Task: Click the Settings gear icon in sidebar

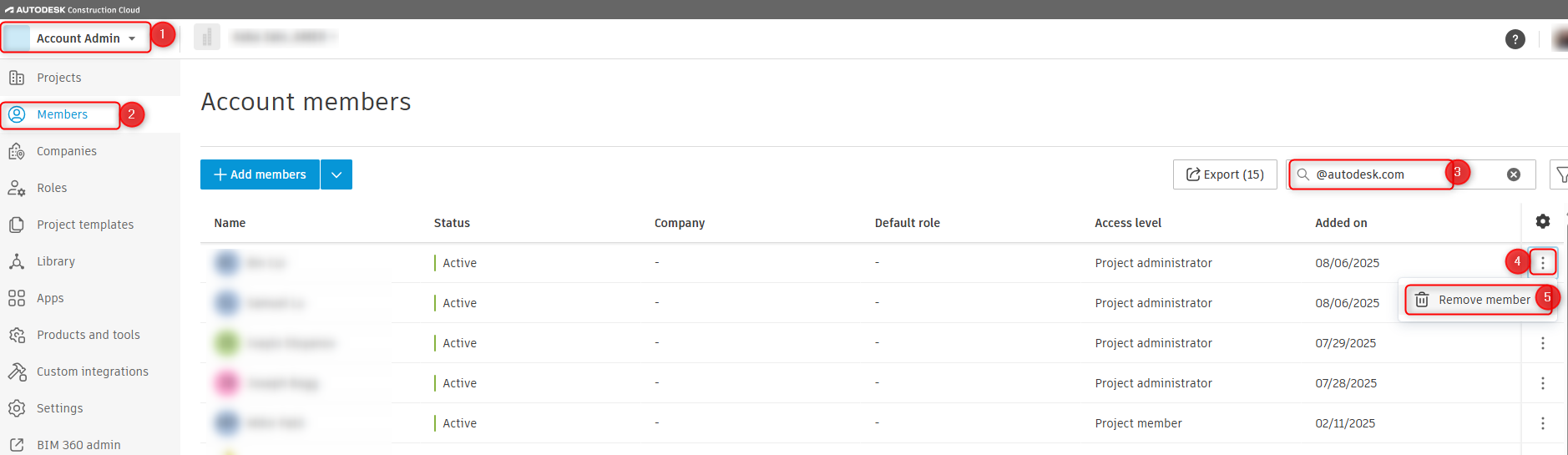Action: [17, 408]
